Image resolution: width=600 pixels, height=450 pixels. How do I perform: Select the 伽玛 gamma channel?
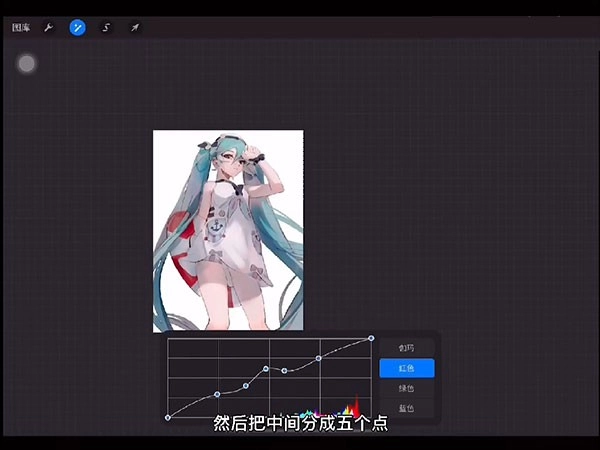(406, 348)
